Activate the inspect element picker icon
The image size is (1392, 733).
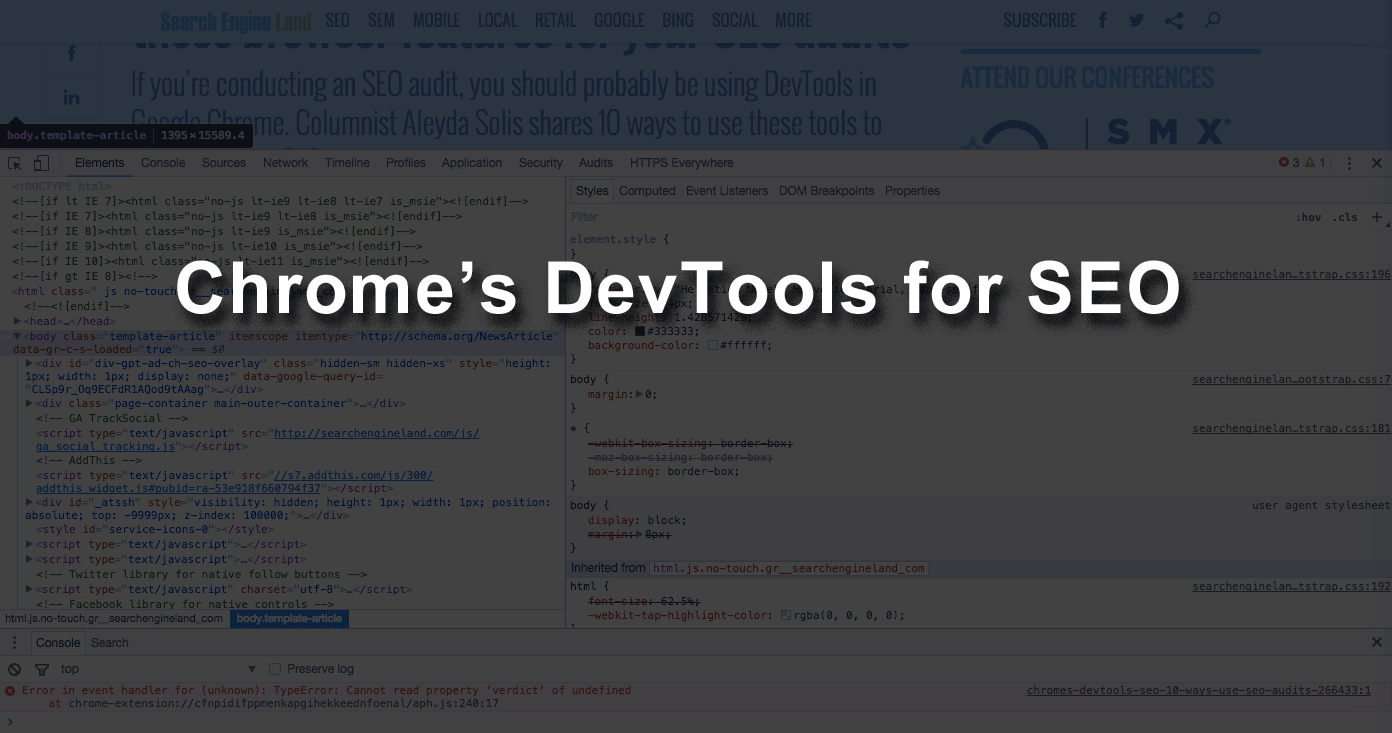pos(15,163)
